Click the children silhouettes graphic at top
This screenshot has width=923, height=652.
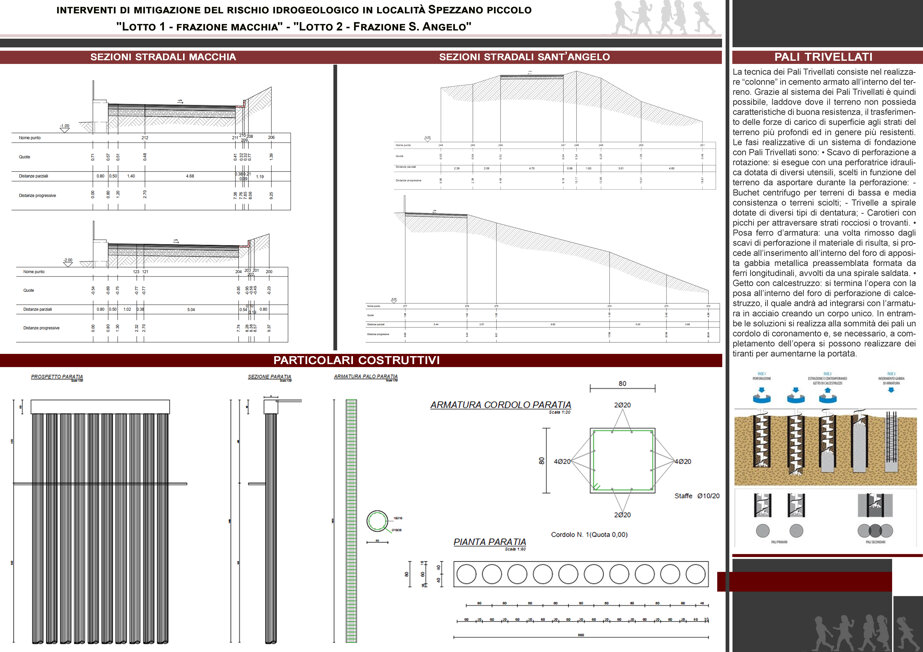pos(665,18)
